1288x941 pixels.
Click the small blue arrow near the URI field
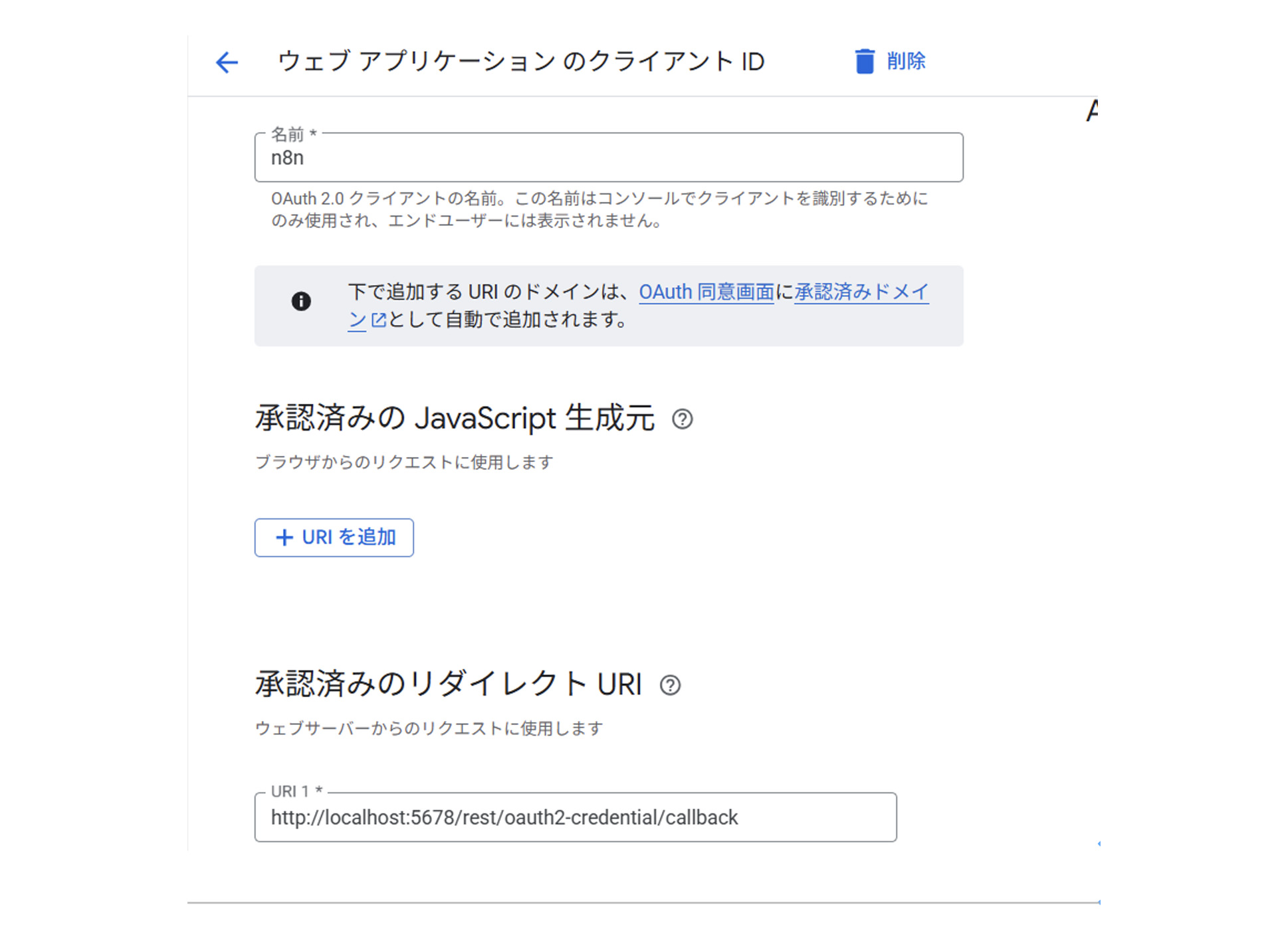[1100, 842]
